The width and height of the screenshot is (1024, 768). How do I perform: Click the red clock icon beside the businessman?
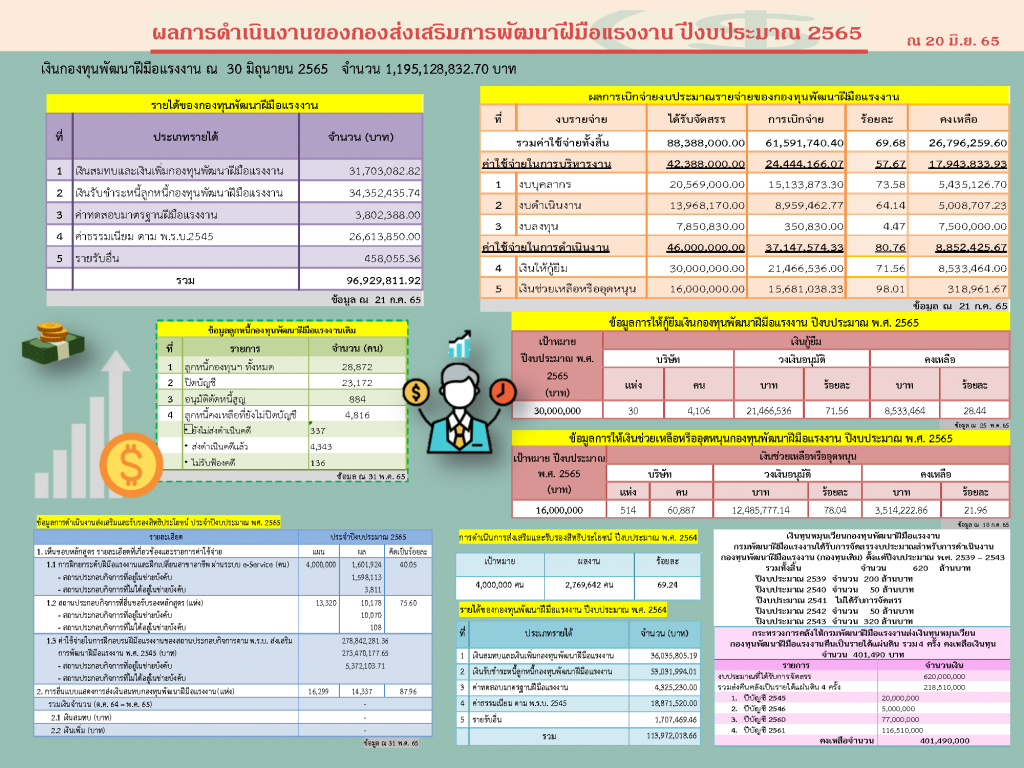pos(503,391)
